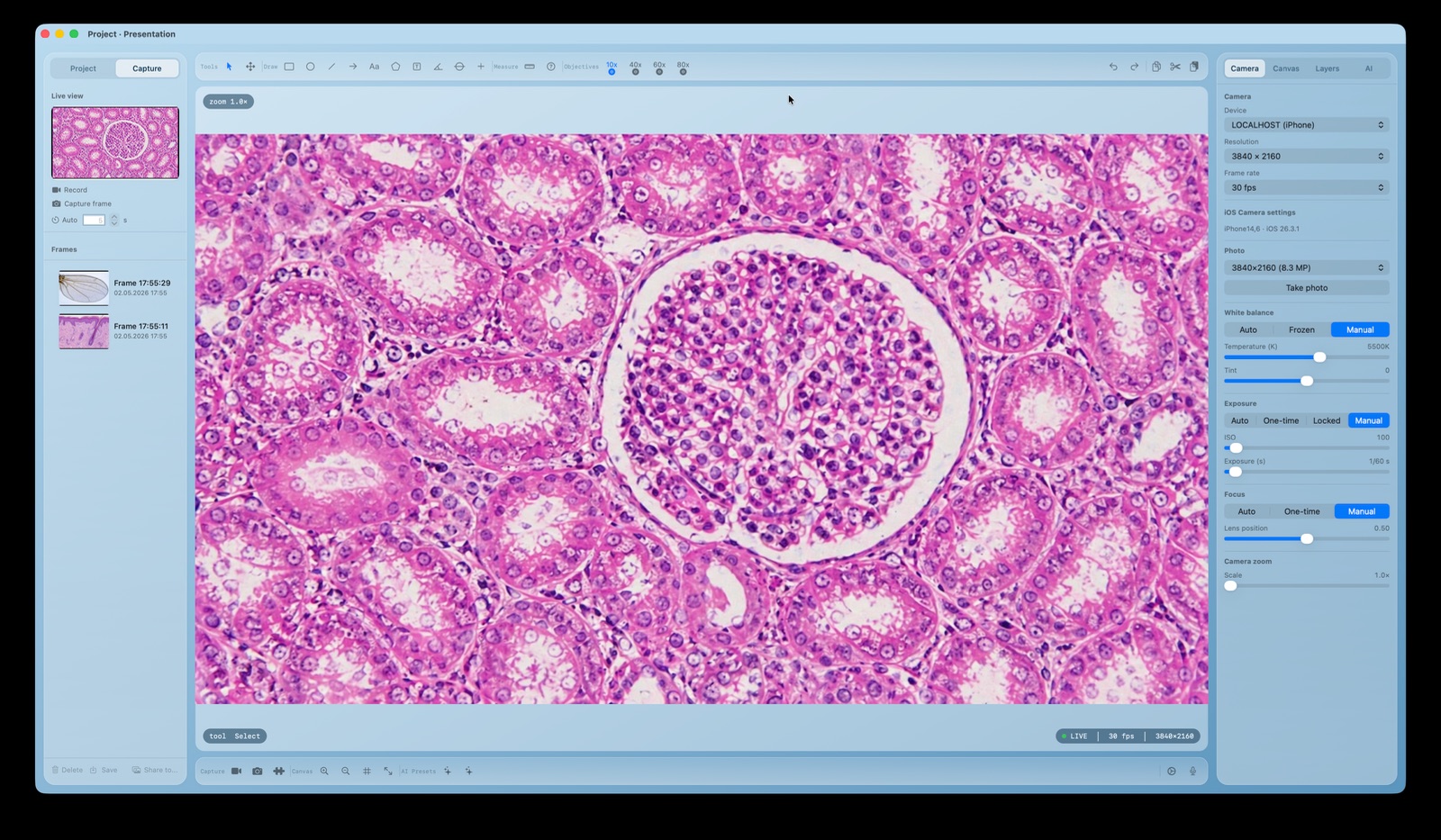Click the bottom toolbar video camera icon
Screen dimensions: 1441x840
coord(236,771)
